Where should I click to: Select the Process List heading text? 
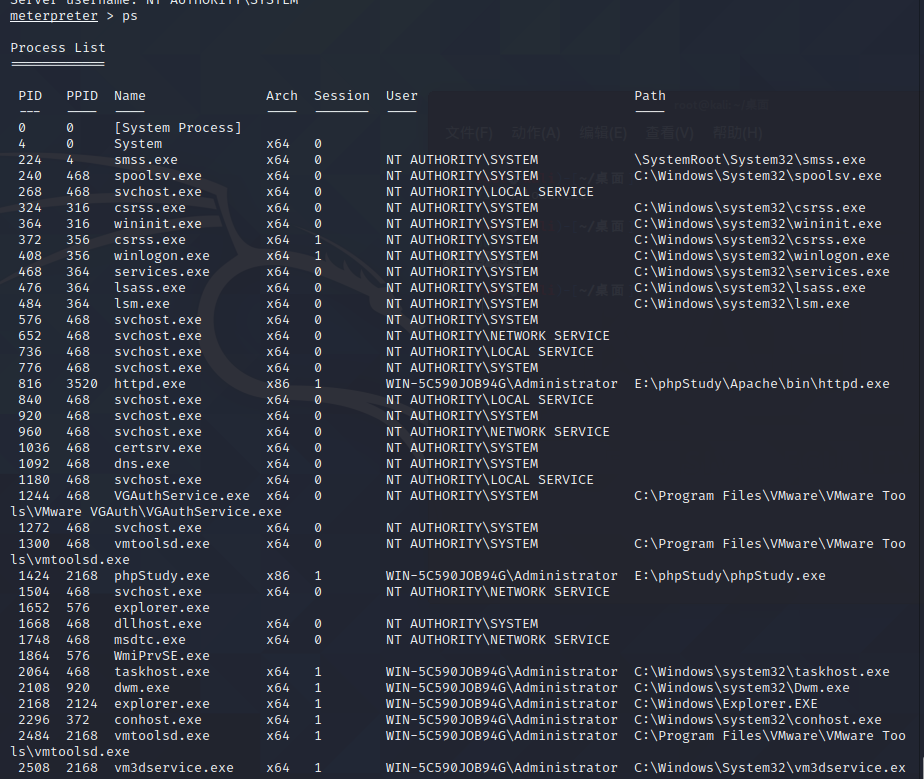click(57, 47)
